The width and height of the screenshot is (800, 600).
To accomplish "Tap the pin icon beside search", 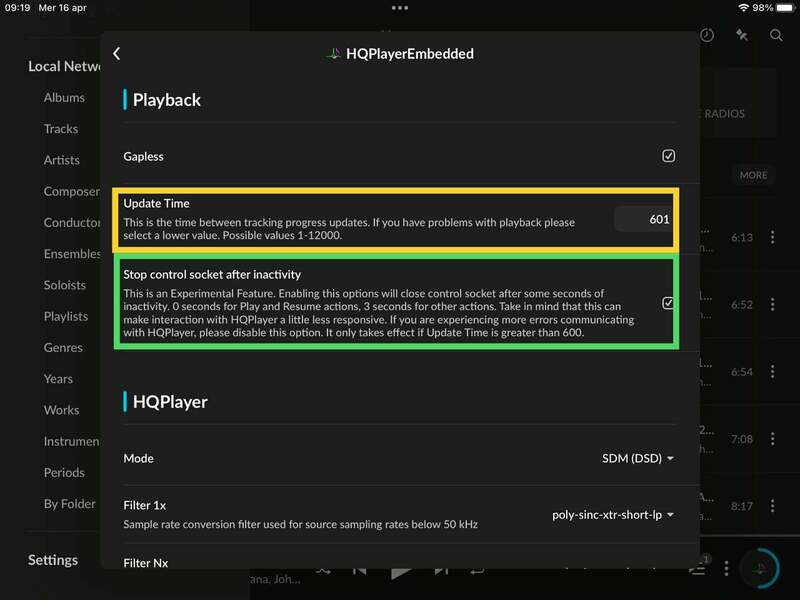I will point(741,35).
